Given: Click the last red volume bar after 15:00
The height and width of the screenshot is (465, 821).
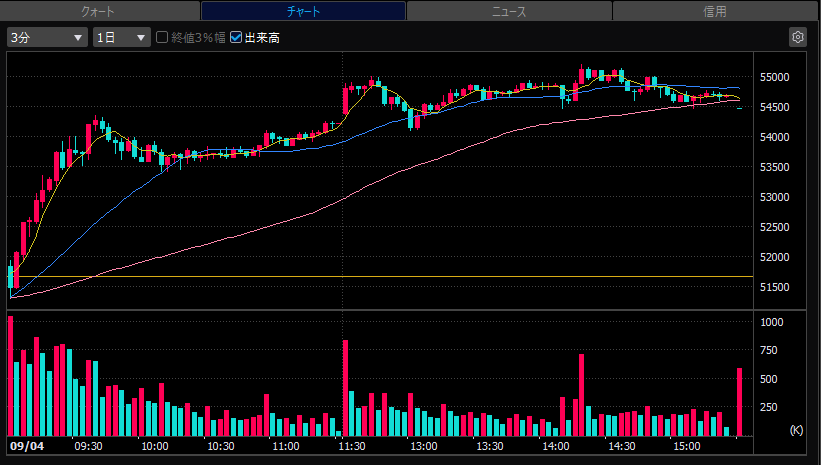Looking at the screenshot, I should pyautogui.click(x=739, y=402).
